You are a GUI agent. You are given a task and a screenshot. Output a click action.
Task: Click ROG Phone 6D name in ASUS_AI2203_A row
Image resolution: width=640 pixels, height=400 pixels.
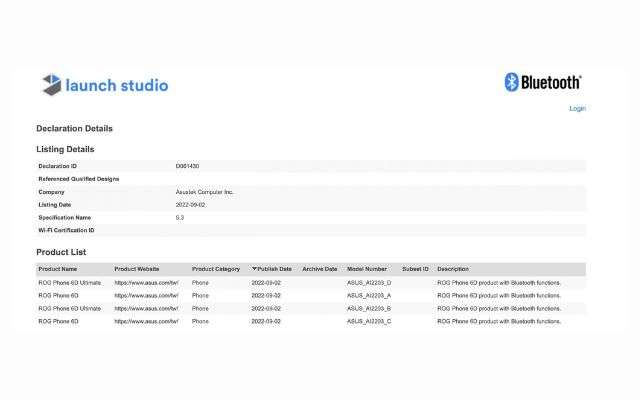tap(58, 296)
